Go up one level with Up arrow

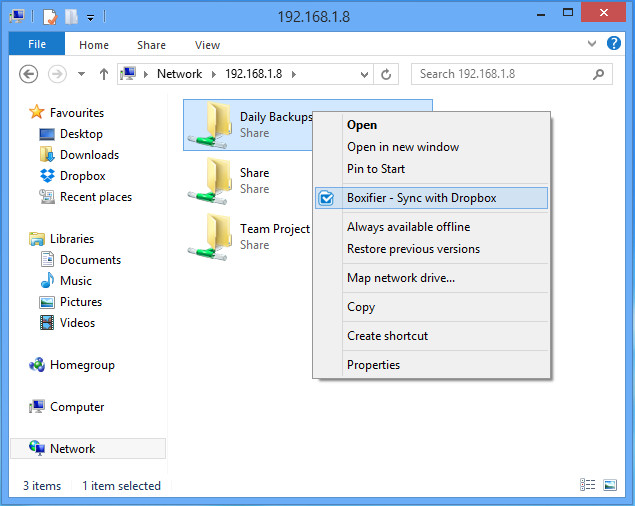coord(104,74)
